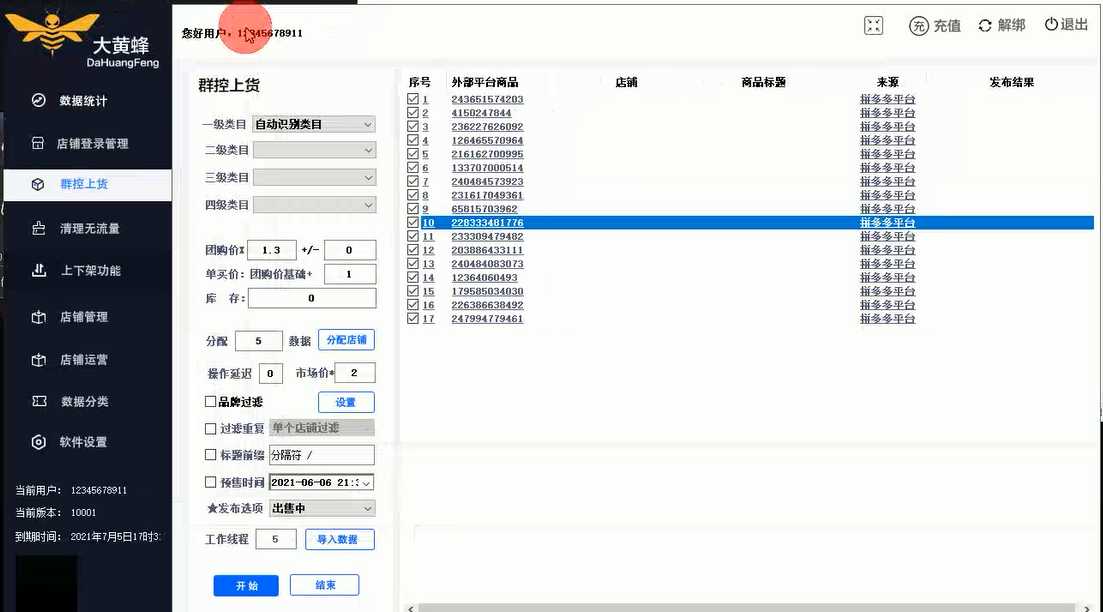Click the 软件设置 gear icon

click(x=39, y=442)
